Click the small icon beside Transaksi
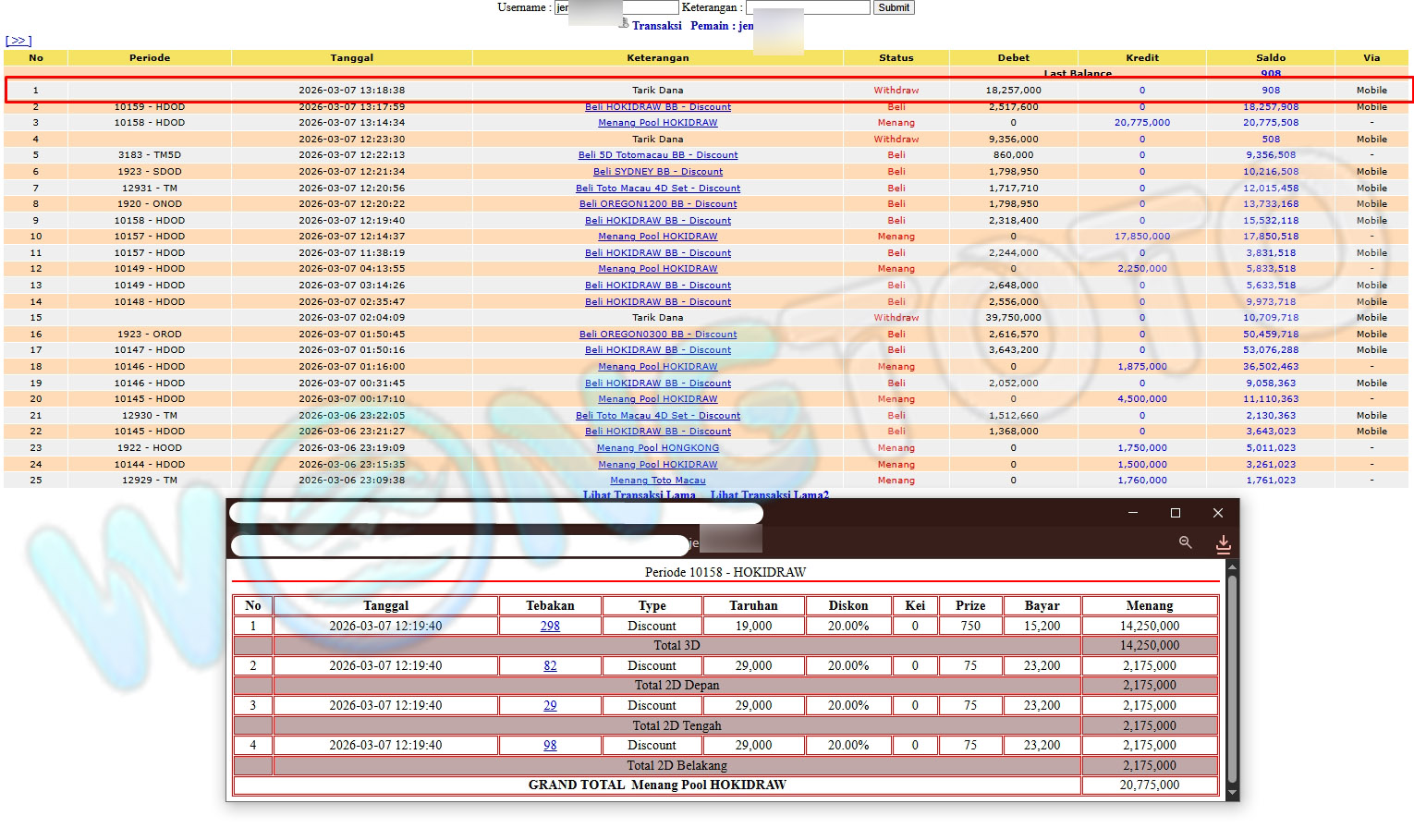The image size is (1414, 840). tap(624, 24)
